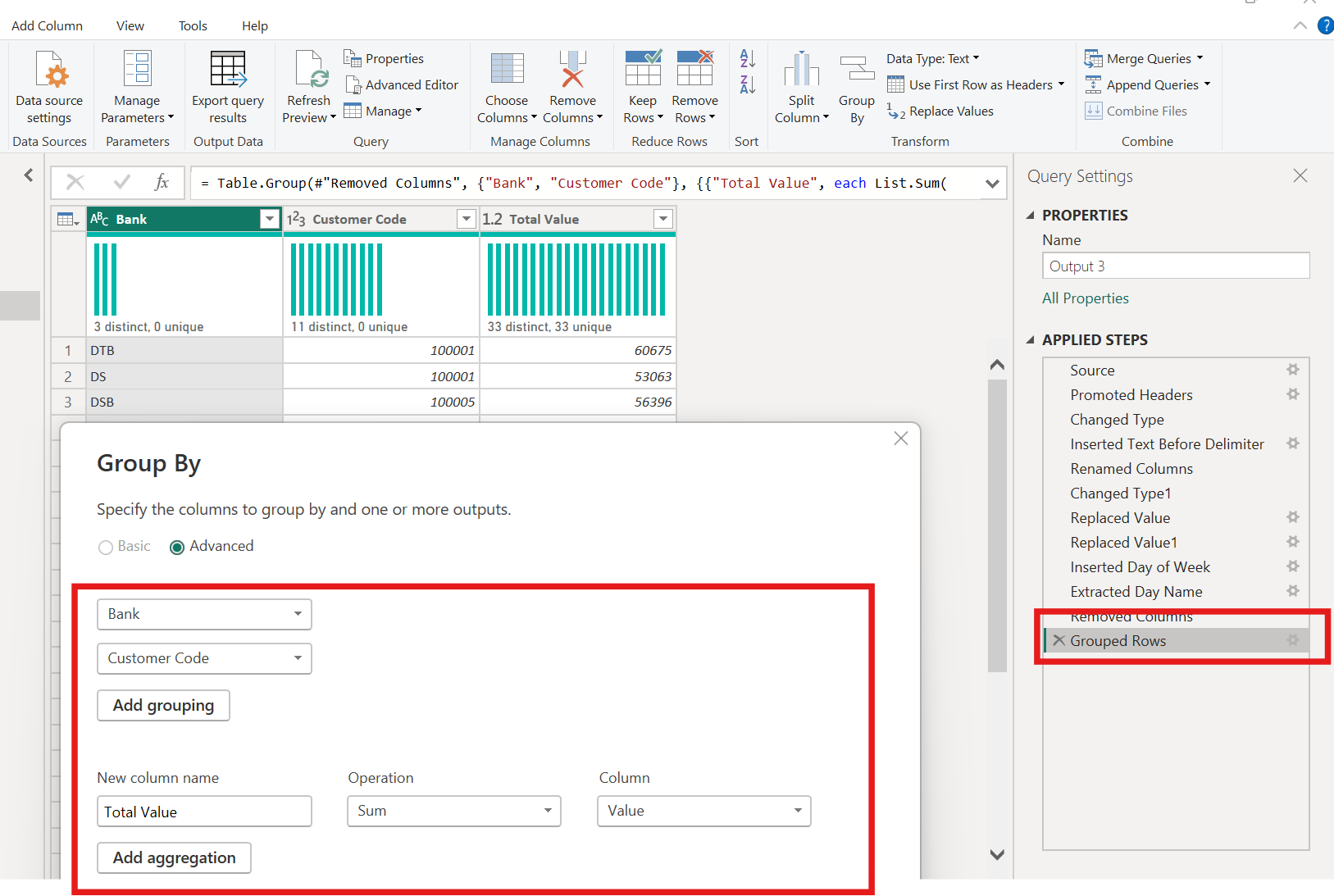Click Keep Rows icon
This screenshot has height=896, width=1334.
tap(643, 69)
